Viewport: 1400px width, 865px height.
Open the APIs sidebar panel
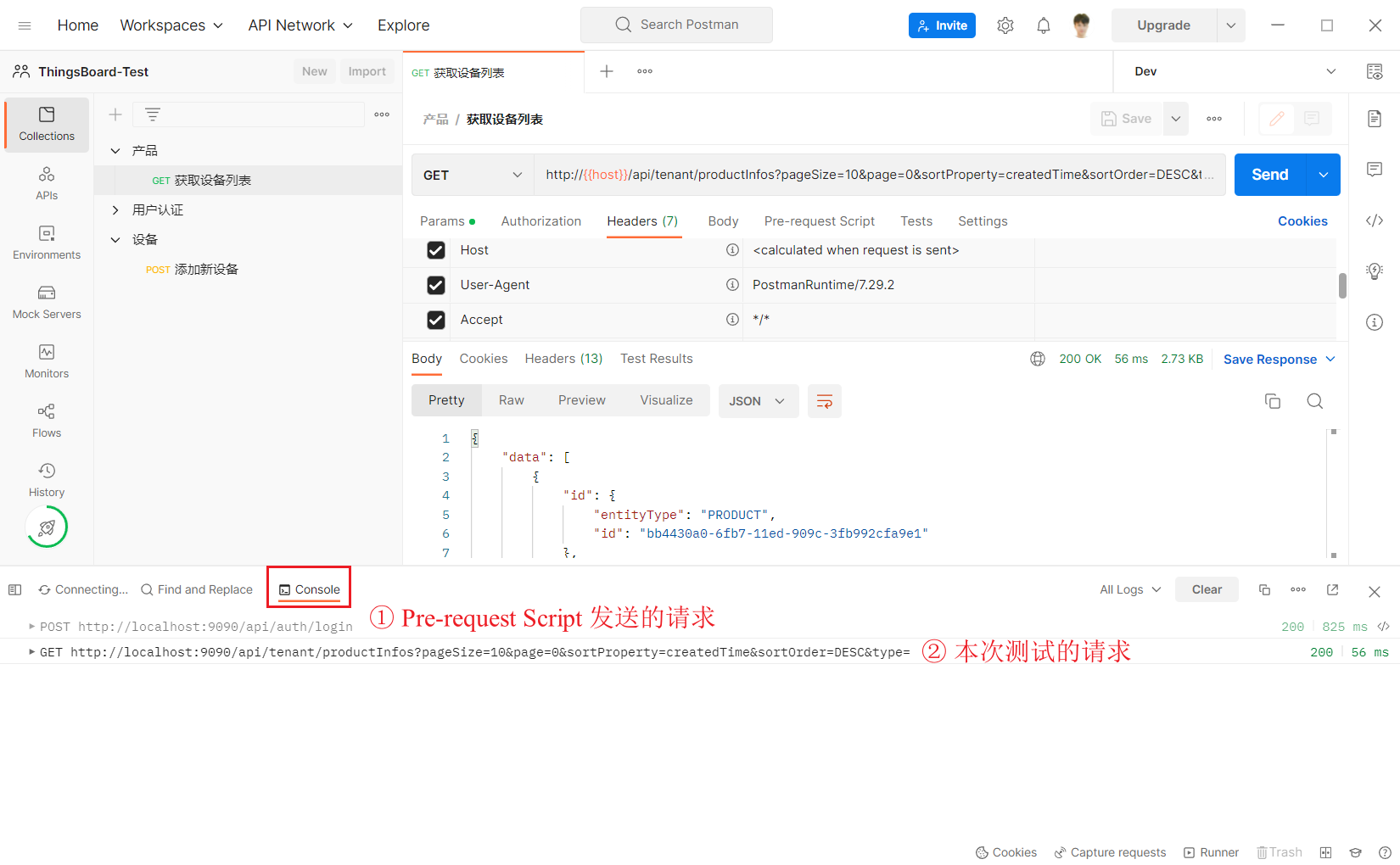coord(47,183)
